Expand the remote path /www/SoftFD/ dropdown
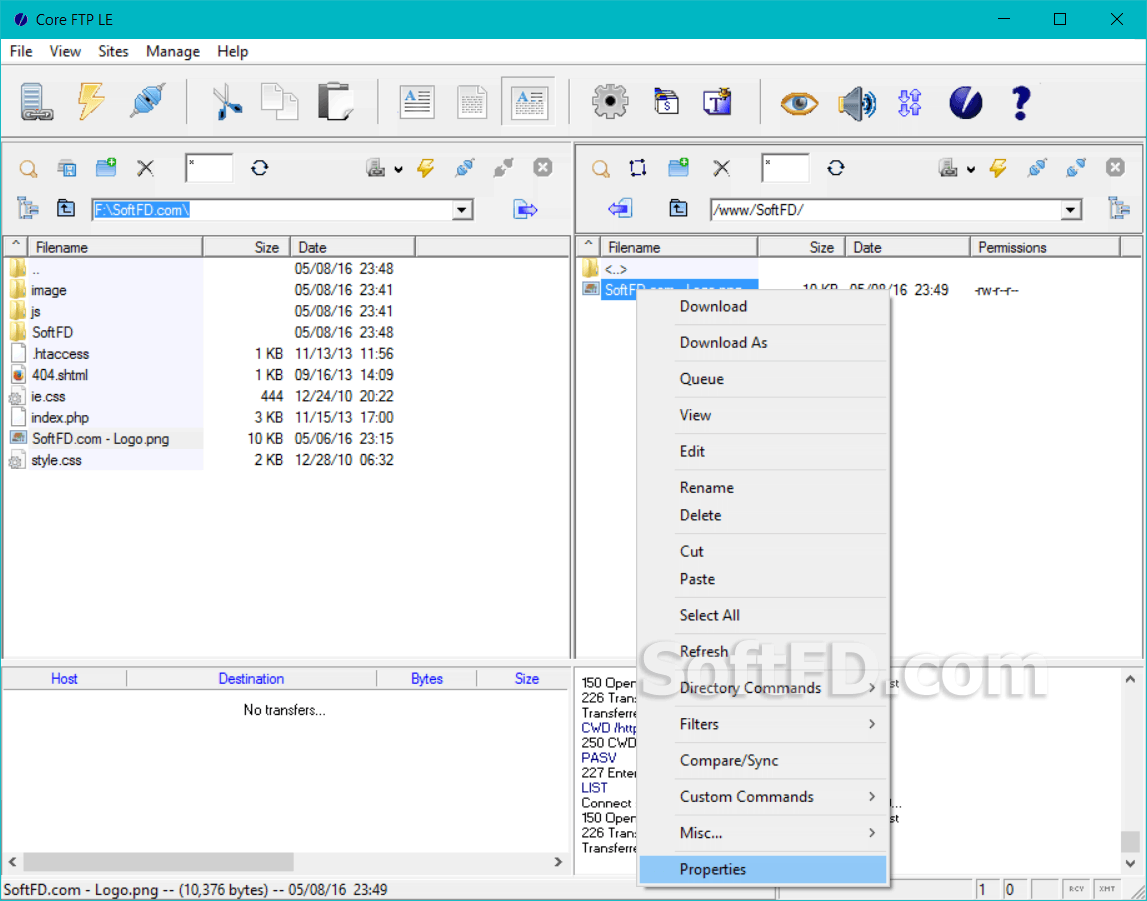This screenshot has width=1147, height=901. tap(1071, 211)
